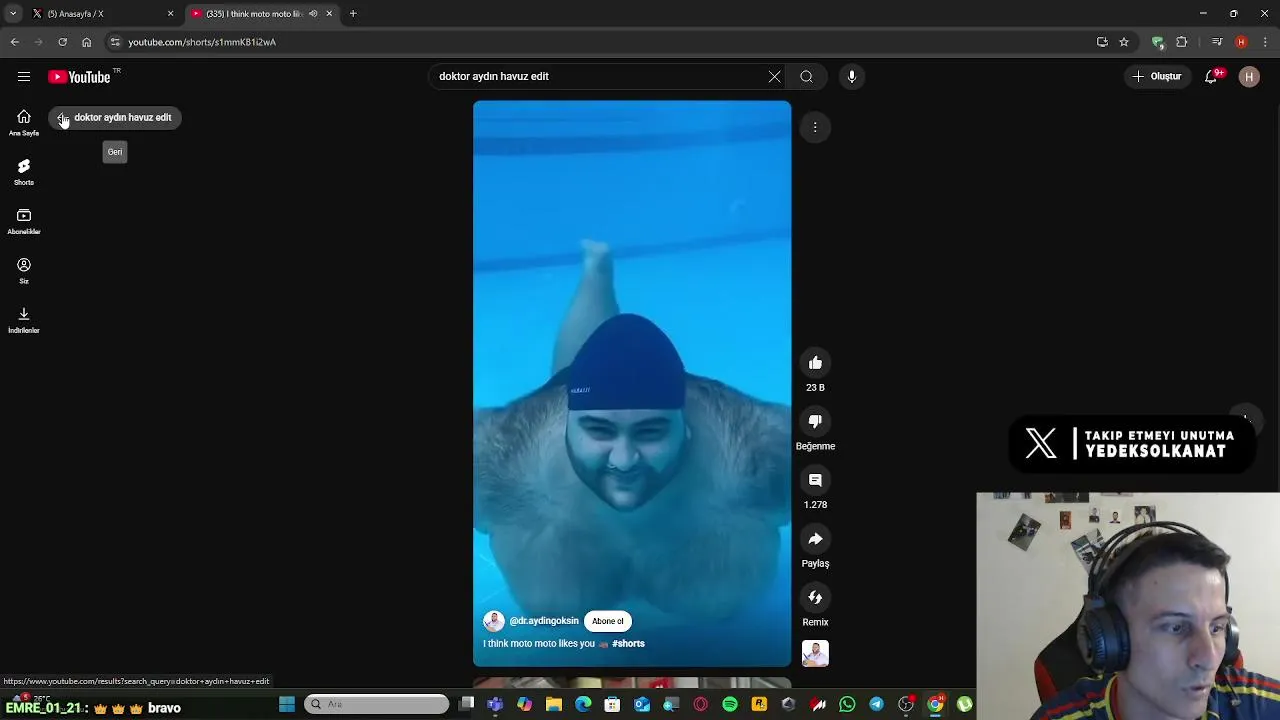Close the I think moto moto tab

coord(329,14)
